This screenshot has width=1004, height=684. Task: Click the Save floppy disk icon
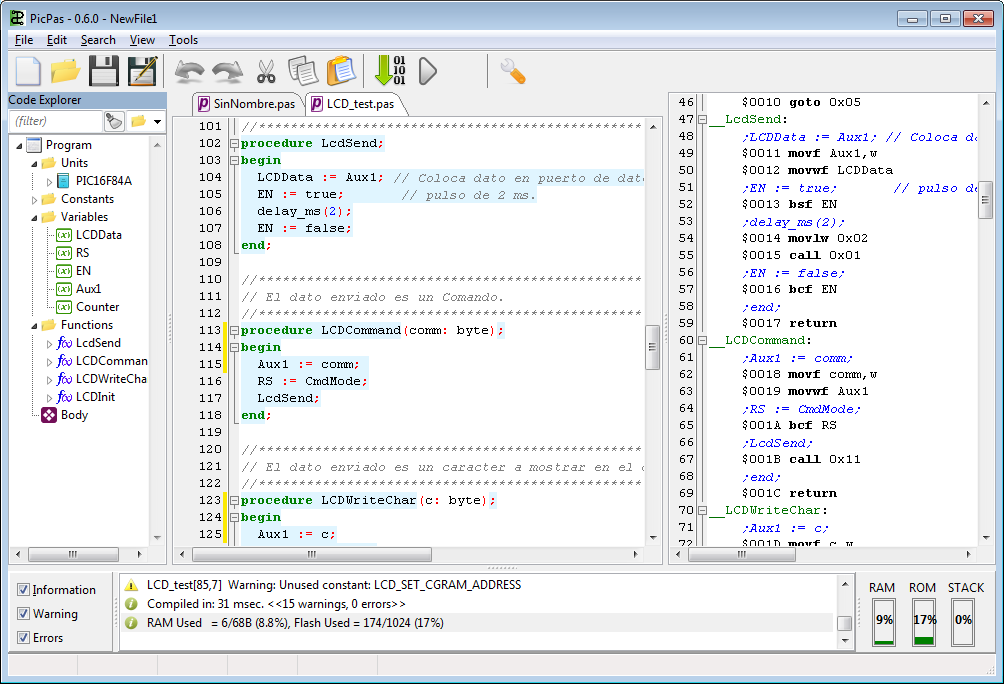pyautogui.click(x=103, y=71)
